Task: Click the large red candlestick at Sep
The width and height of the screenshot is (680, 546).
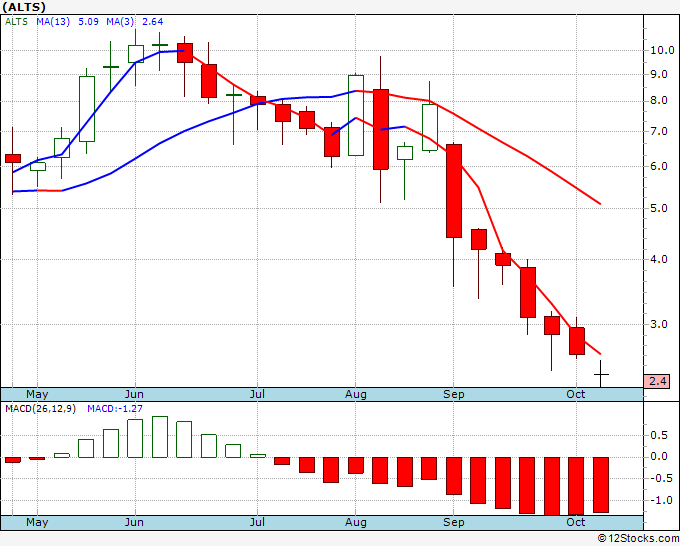Action: pyautogui.click(x=454, y=191)
